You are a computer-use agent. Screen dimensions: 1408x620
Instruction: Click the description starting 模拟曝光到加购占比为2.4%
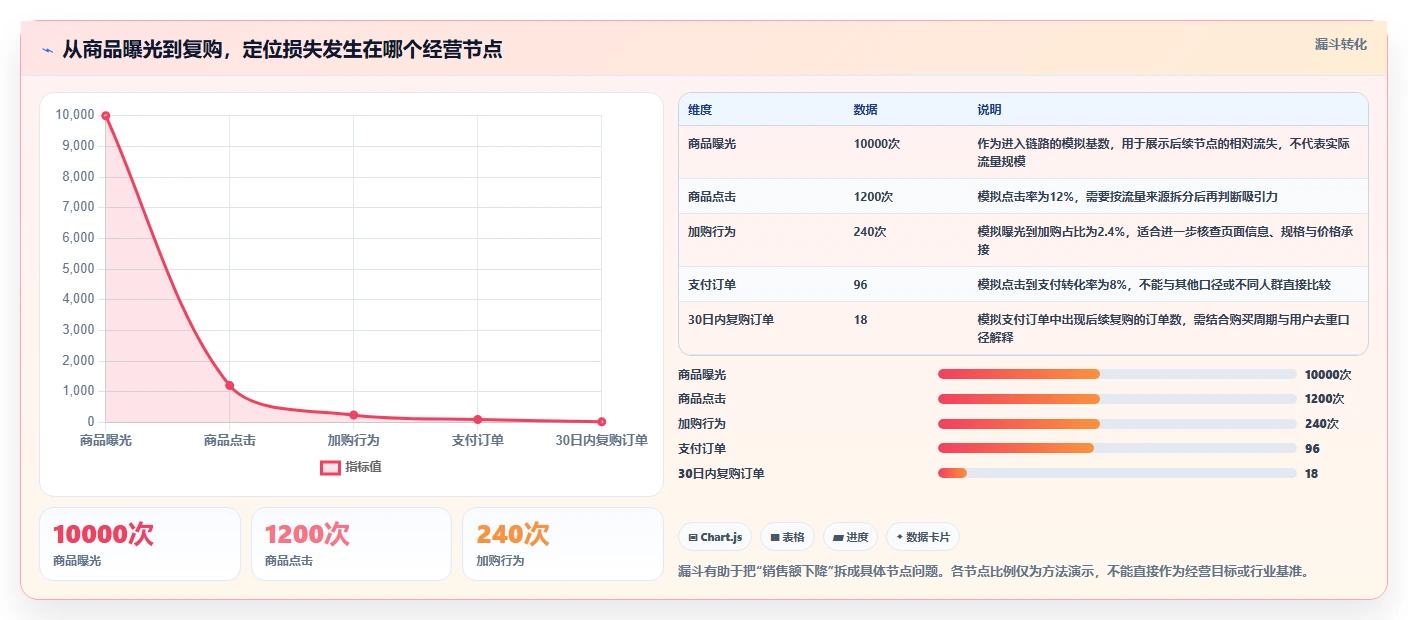(1165, 240)
